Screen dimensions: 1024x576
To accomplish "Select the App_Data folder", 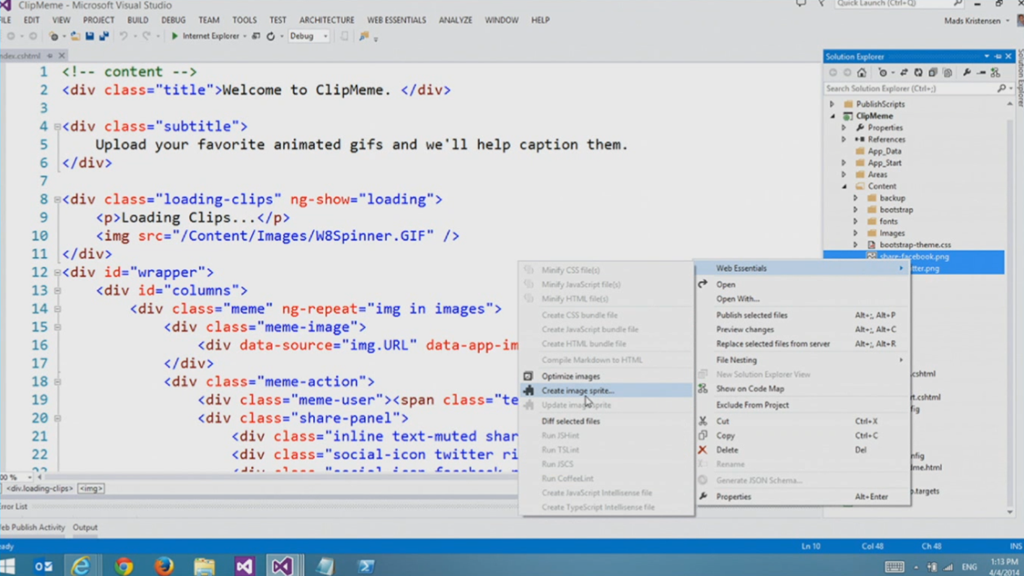I will point(884,152).
